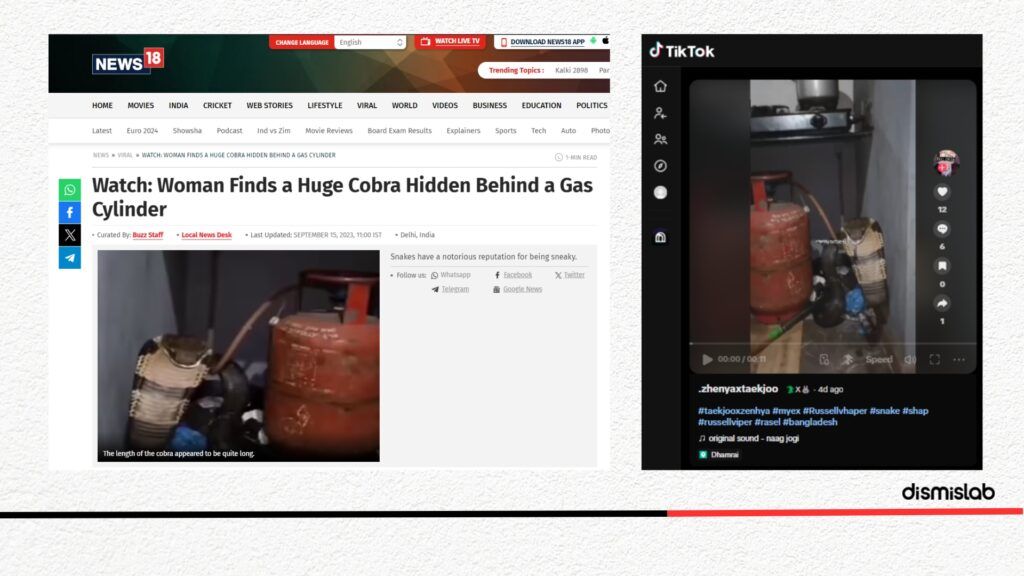Click the TikTok share arrow icon
This screenshot has width=1024, height=576.
click(942, 303)
